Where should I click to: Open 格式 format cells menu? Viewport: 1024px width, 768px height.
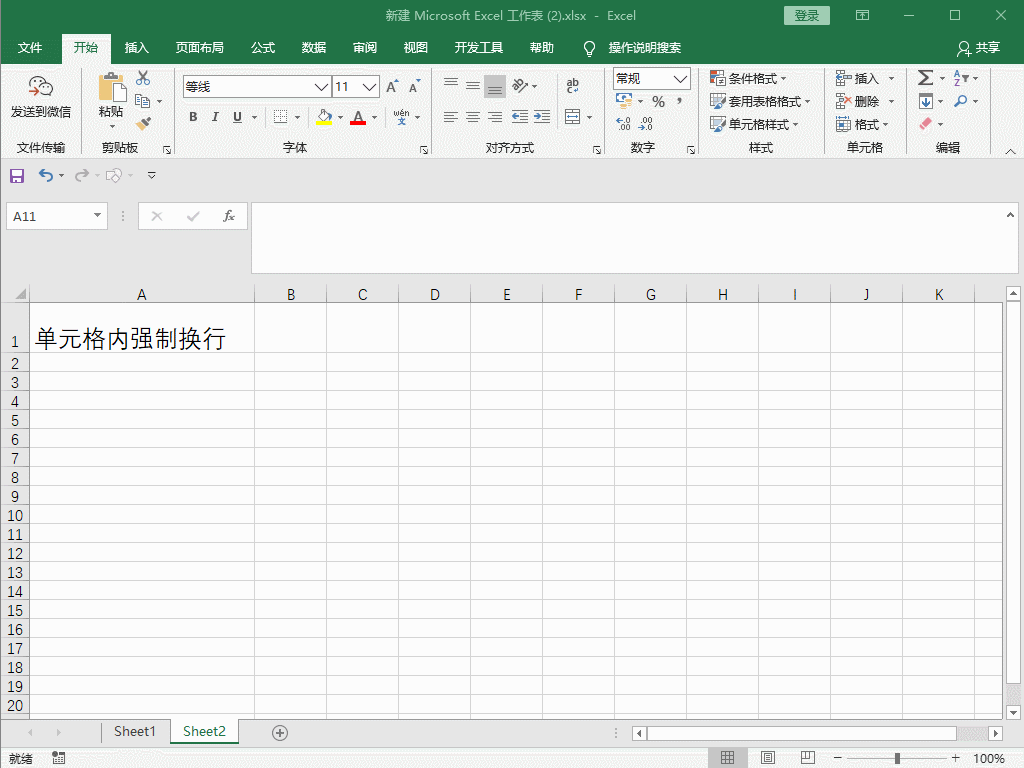pyautogui.click(x=862, y=124)
